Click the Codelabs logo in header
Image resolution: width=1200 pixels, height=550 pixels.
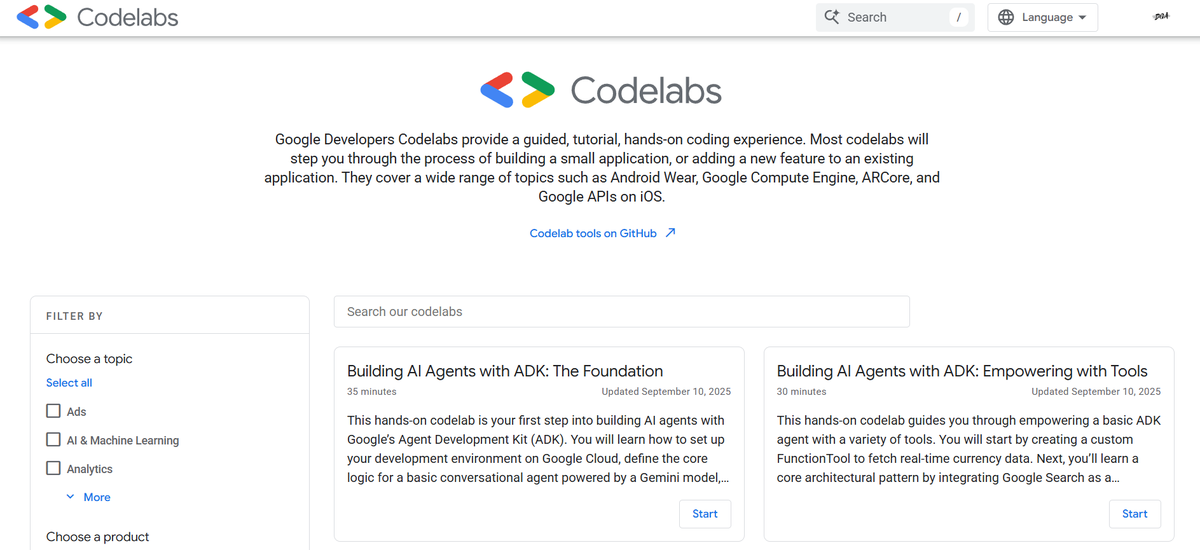(x=42, y=17)
